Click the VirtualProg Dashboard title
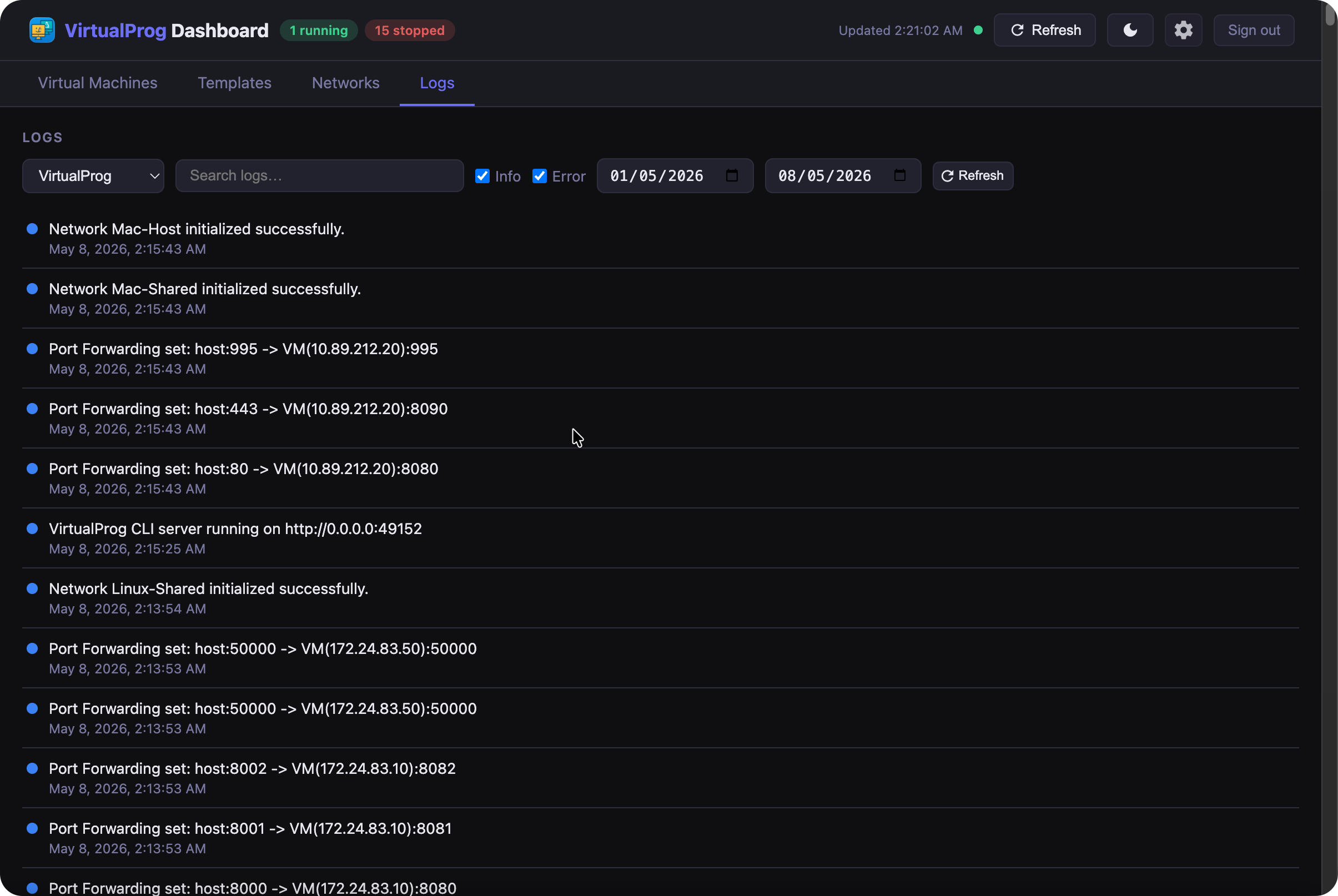 [167, 31]
